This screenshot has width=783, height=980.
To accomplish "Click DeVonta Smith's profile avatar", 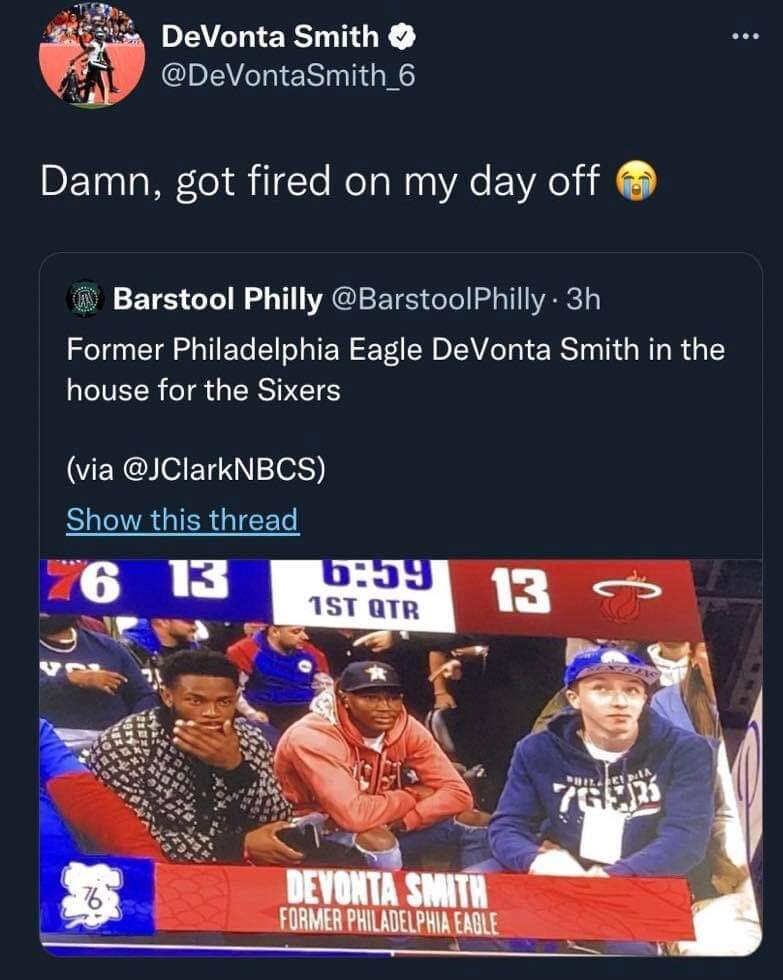I will point(91,56).
